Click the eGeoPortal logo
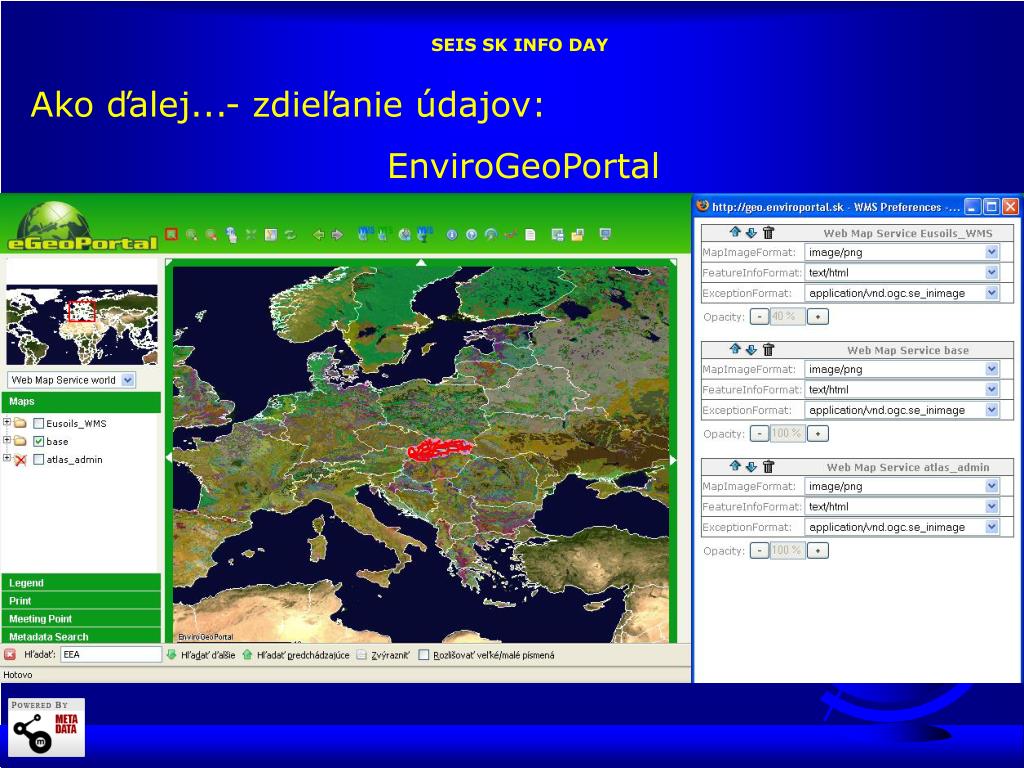The image size is (1024, 768). 82,227
